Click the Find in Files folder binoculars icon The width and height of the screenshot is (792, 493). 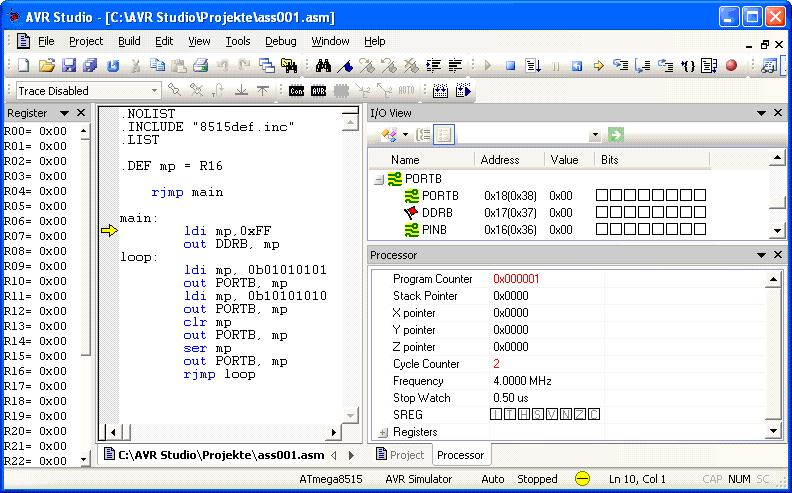click(x=289, y=66)
